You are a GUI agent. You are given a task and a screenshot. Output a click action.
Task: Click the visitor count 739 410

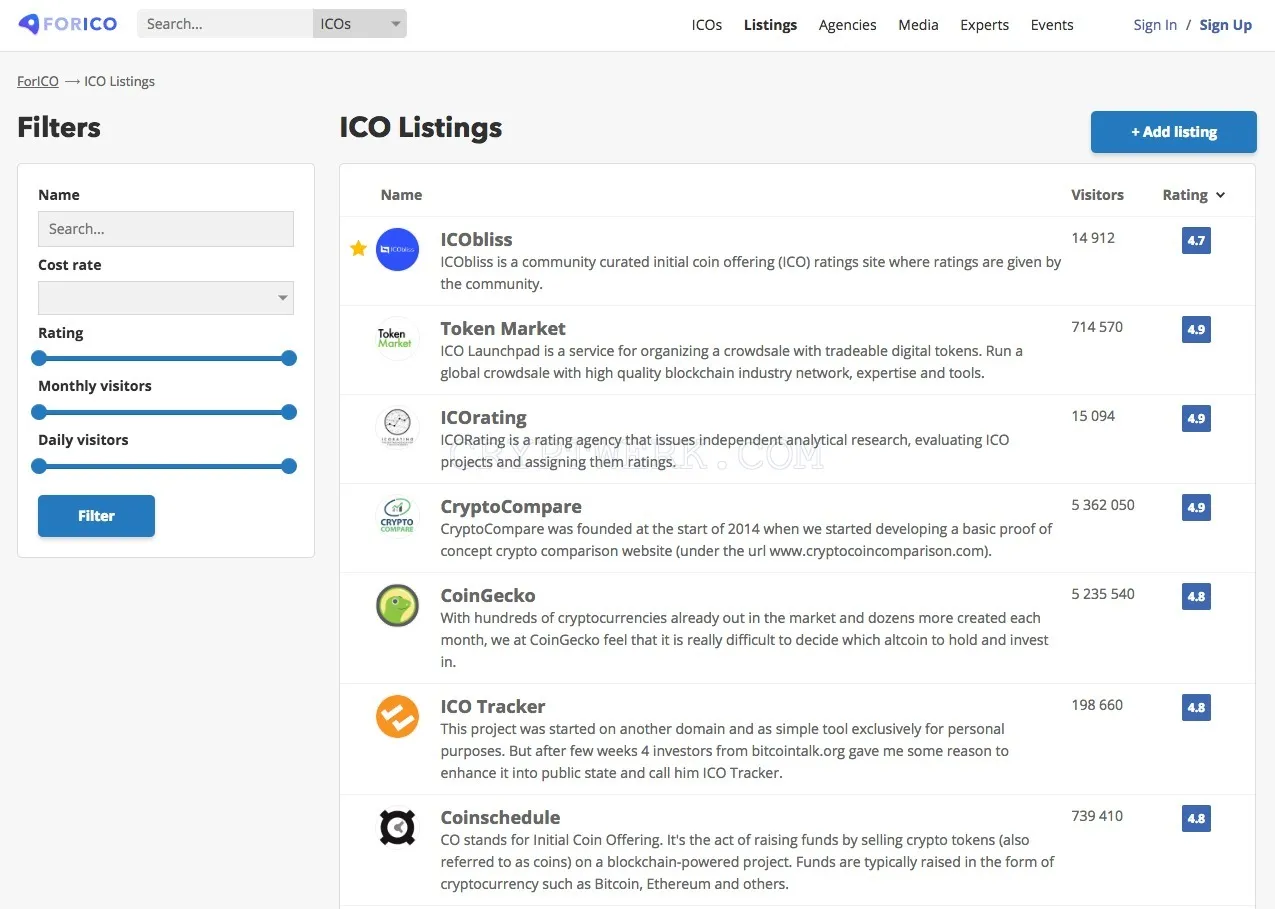coord(1097,816)
